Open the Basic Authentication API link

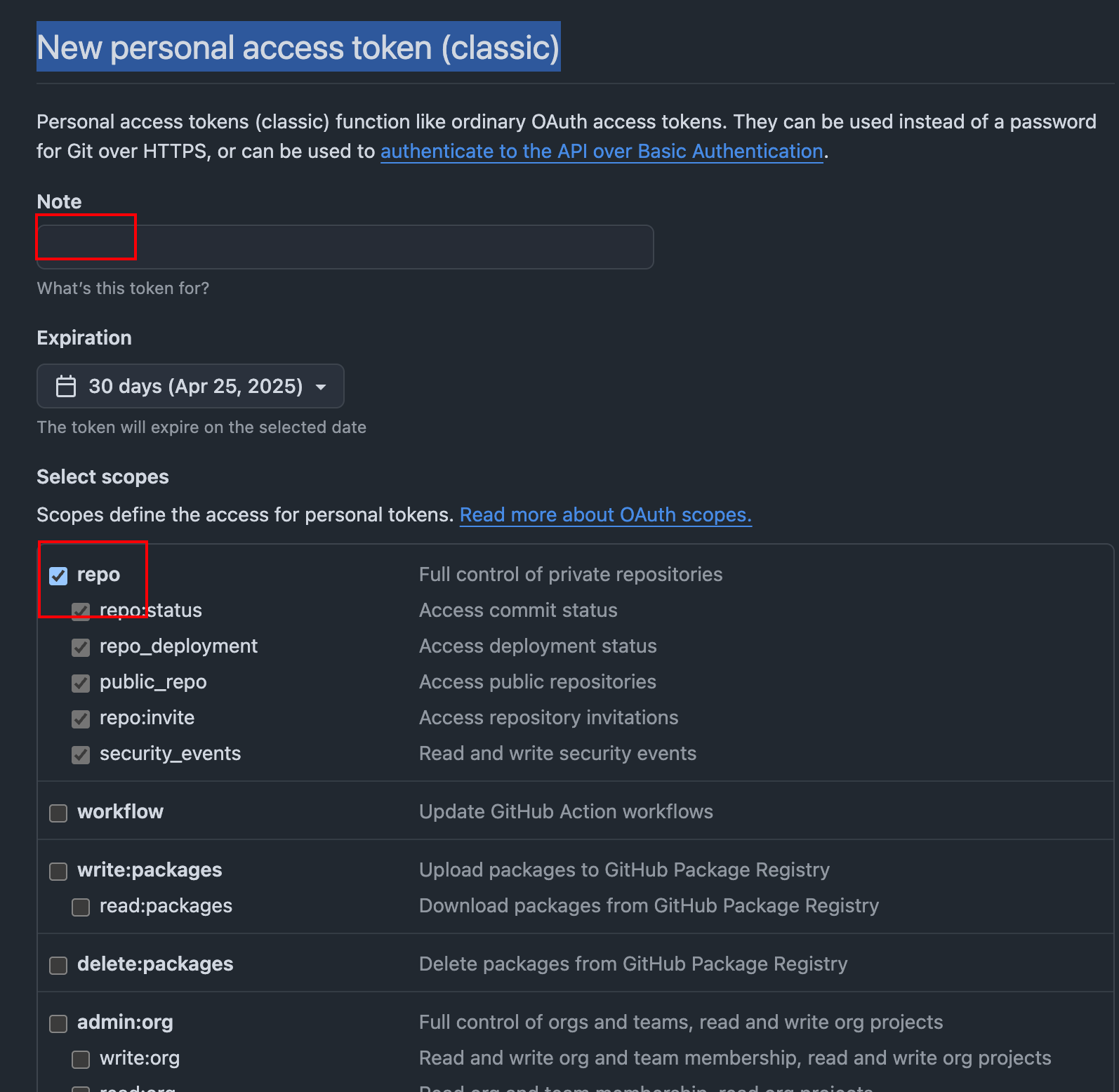602,152
